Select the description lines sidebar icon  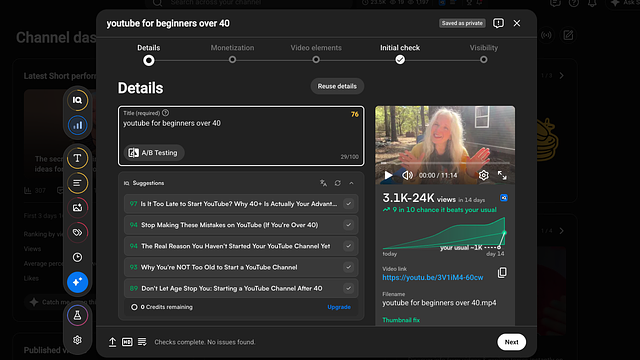[77, 183]
